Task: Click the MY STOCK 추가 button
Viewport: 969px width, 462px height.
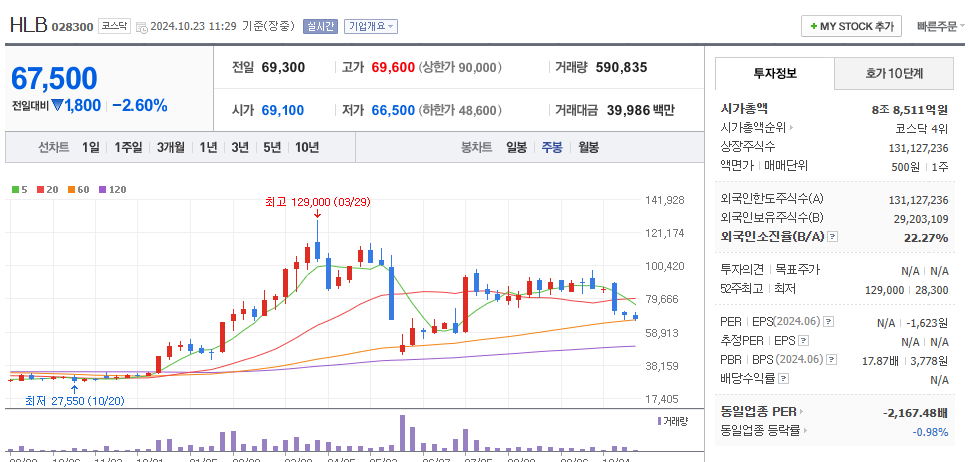Action: pos(851,27)
